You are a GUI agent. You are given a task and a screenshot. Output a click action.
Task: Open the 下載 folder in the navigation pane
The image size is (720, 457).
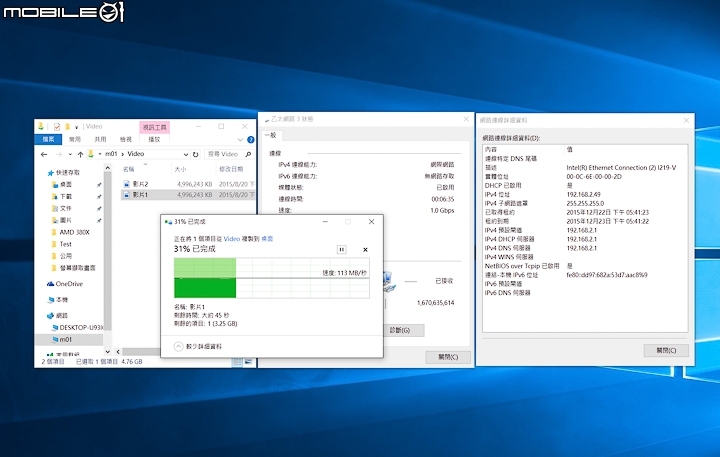[66, 196]
